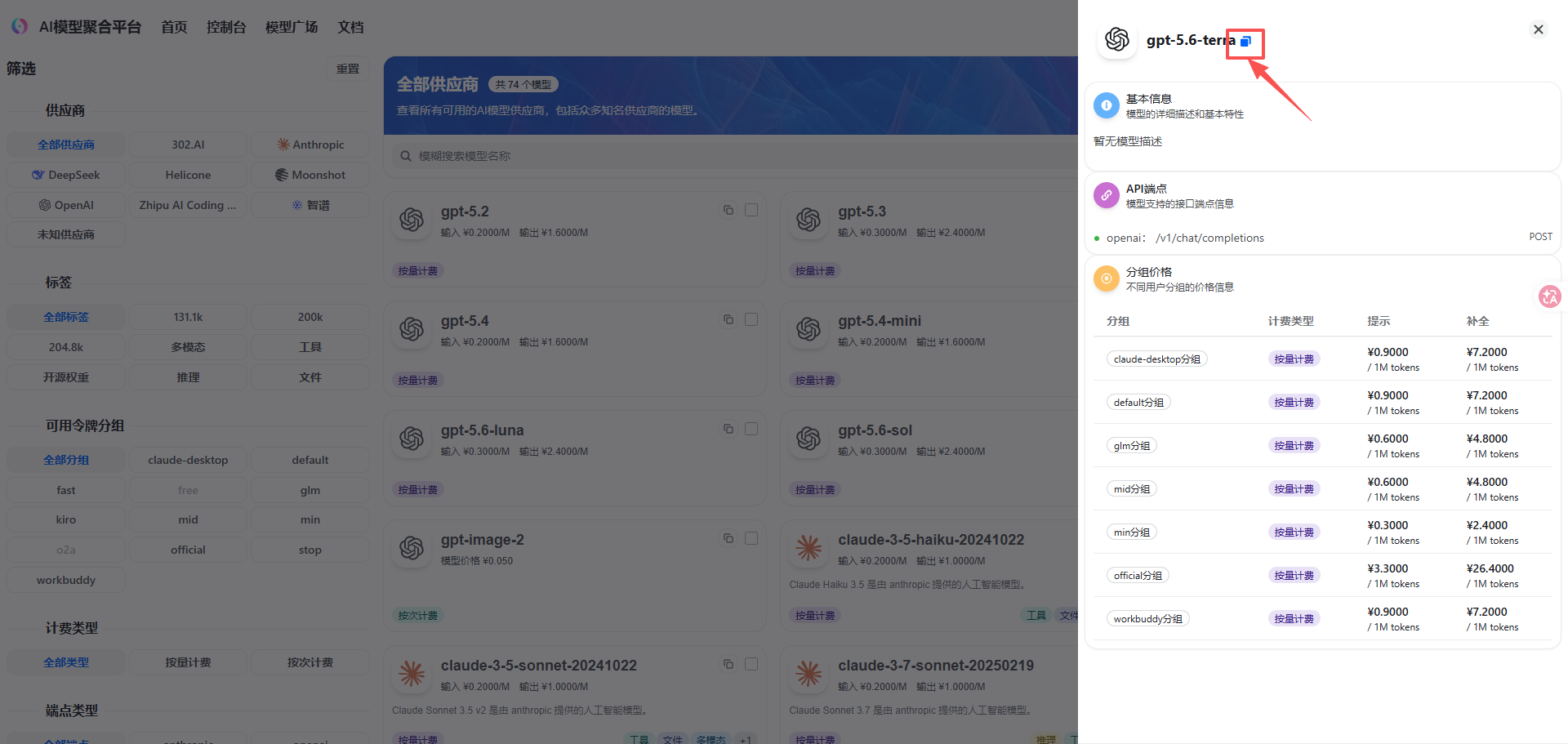The width and height of the screenshot is (1568, 744).
Task: Click the model name search field
Action: point(735,156)
